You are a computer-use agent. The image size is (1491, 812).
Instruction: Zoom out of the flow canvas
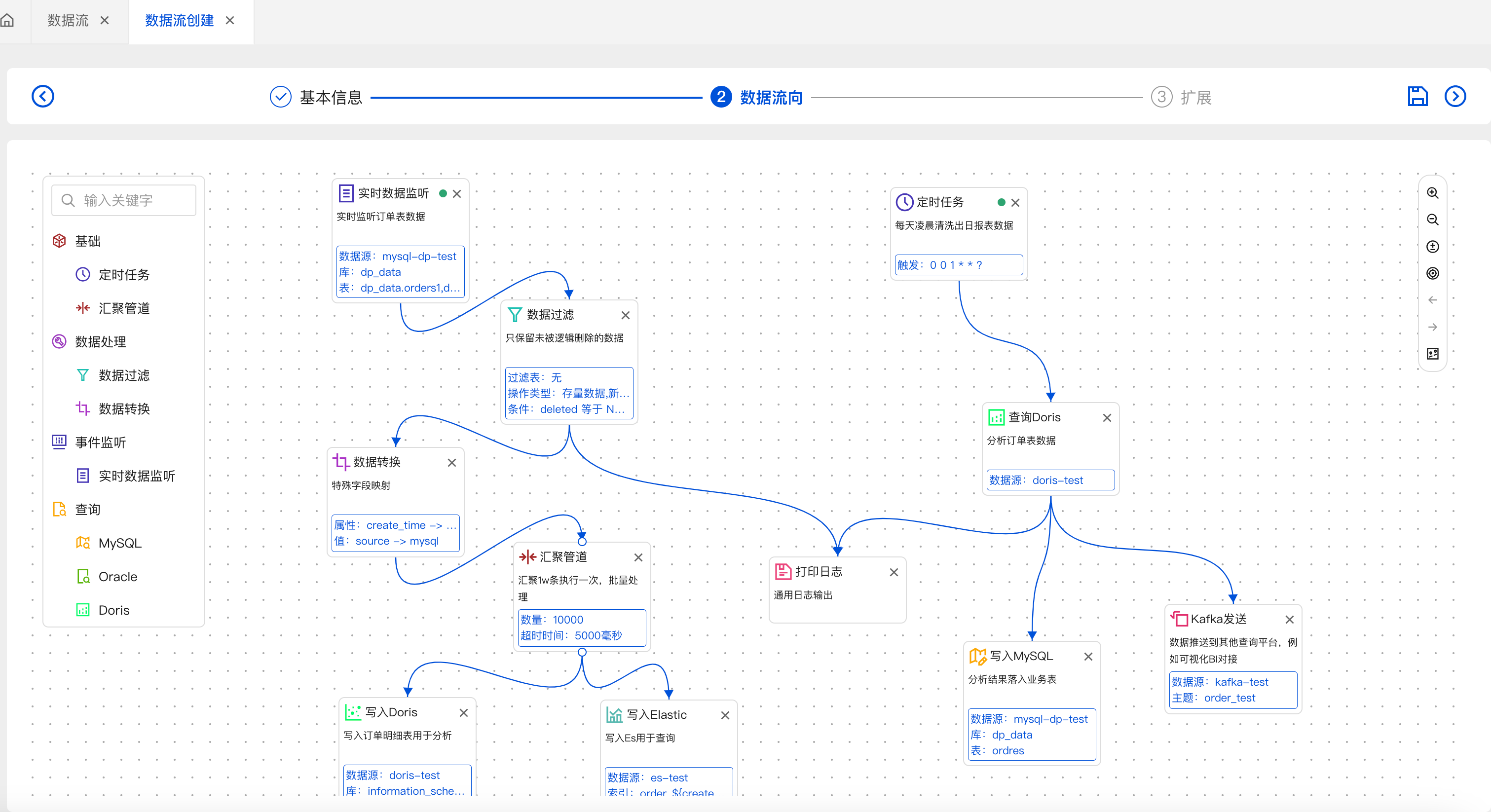click(1433, 220)
